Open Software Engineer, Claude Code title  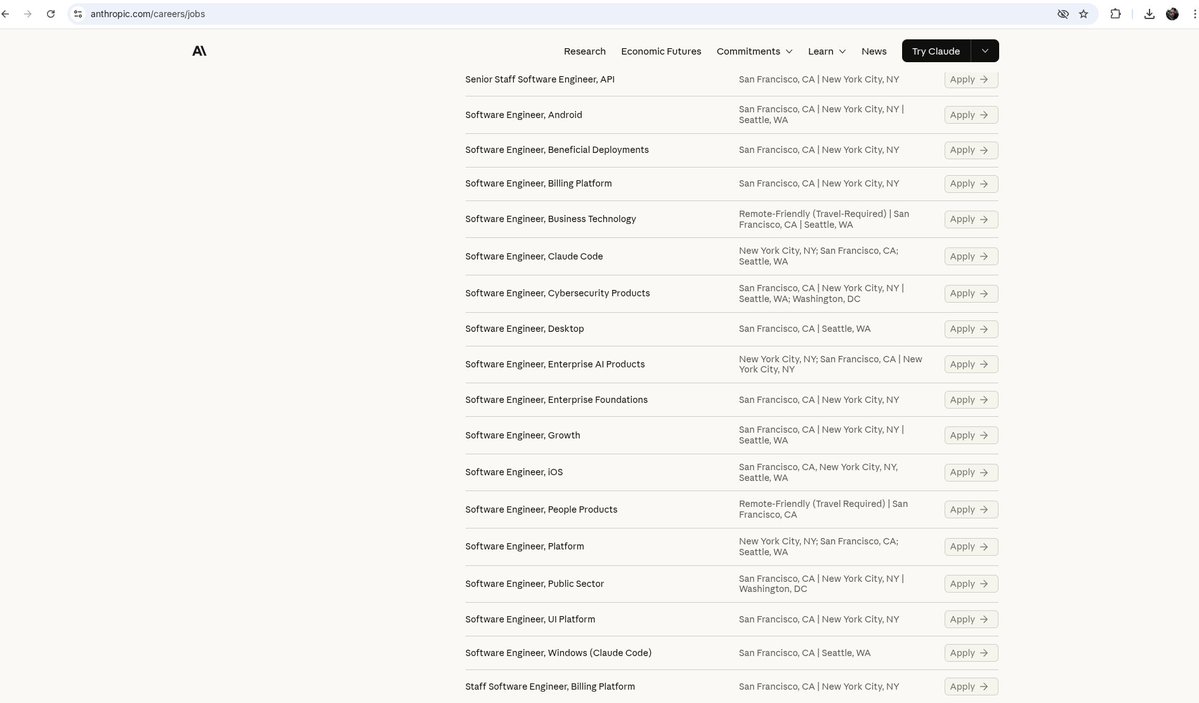534,256
